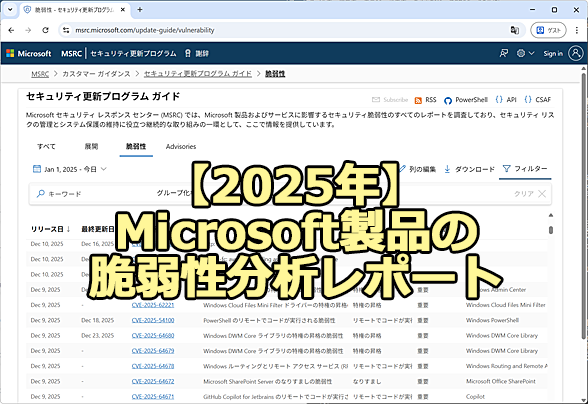Viewport: 588px width, 404px height.
Task: Open the 謝辞 acknowledgements link
Action: point(197,54)
